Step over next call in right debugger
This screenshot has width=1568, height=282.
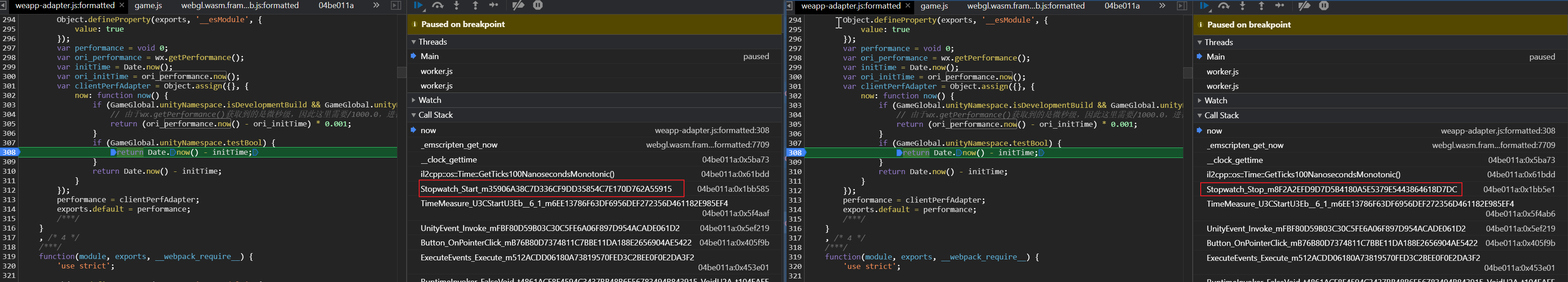pyautogui.click(x=1223, y=6)
